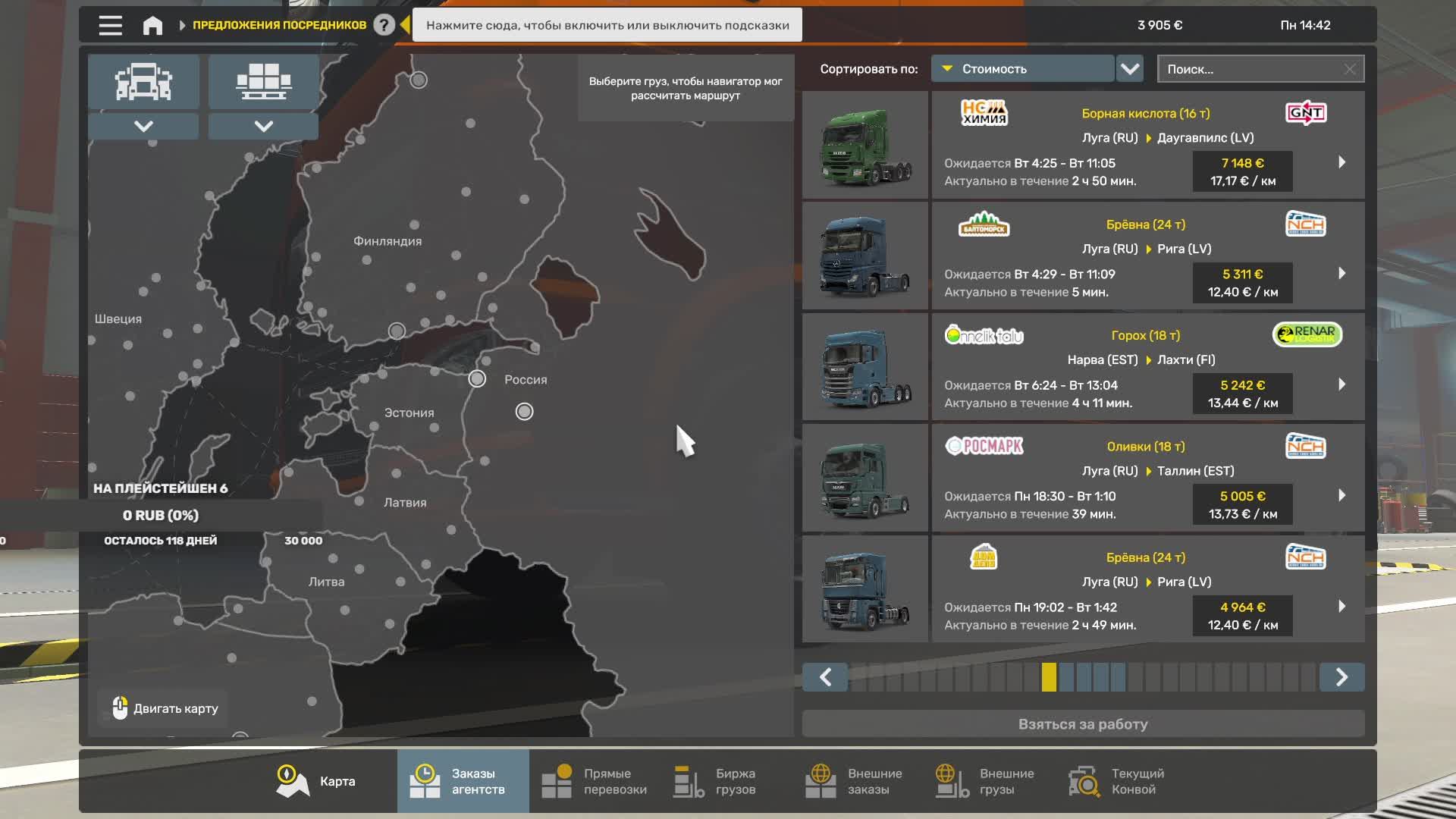Viewport: 1456px width, 819px height.
Task: Expand the chevron below cargo filter
Action: click(263, 126)
